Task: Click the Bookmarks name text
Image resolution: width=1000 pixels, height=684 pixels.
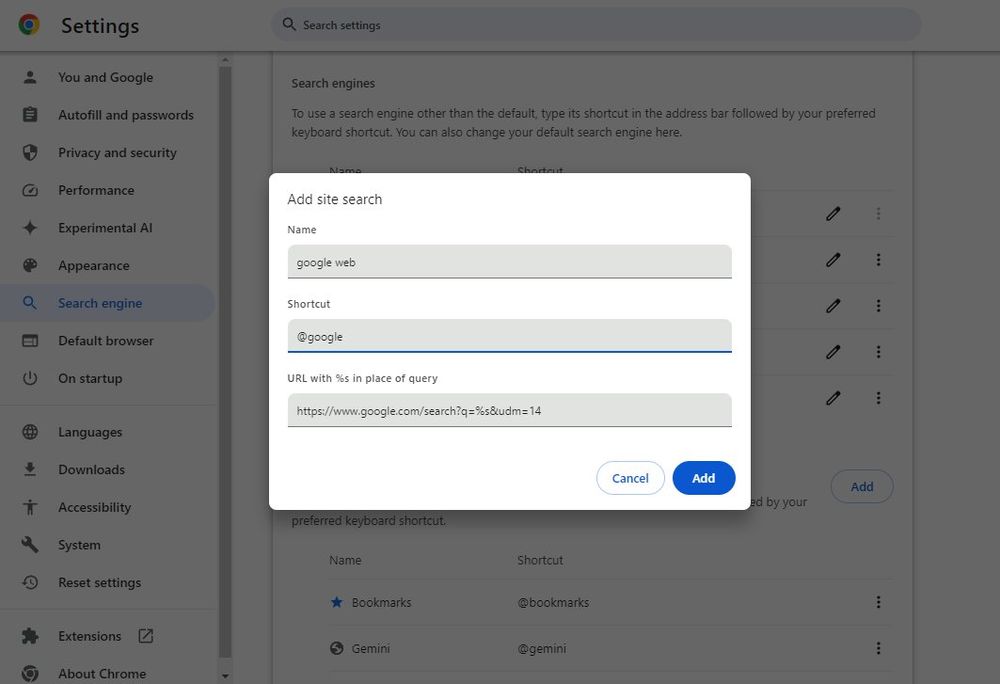Action: 381,602
